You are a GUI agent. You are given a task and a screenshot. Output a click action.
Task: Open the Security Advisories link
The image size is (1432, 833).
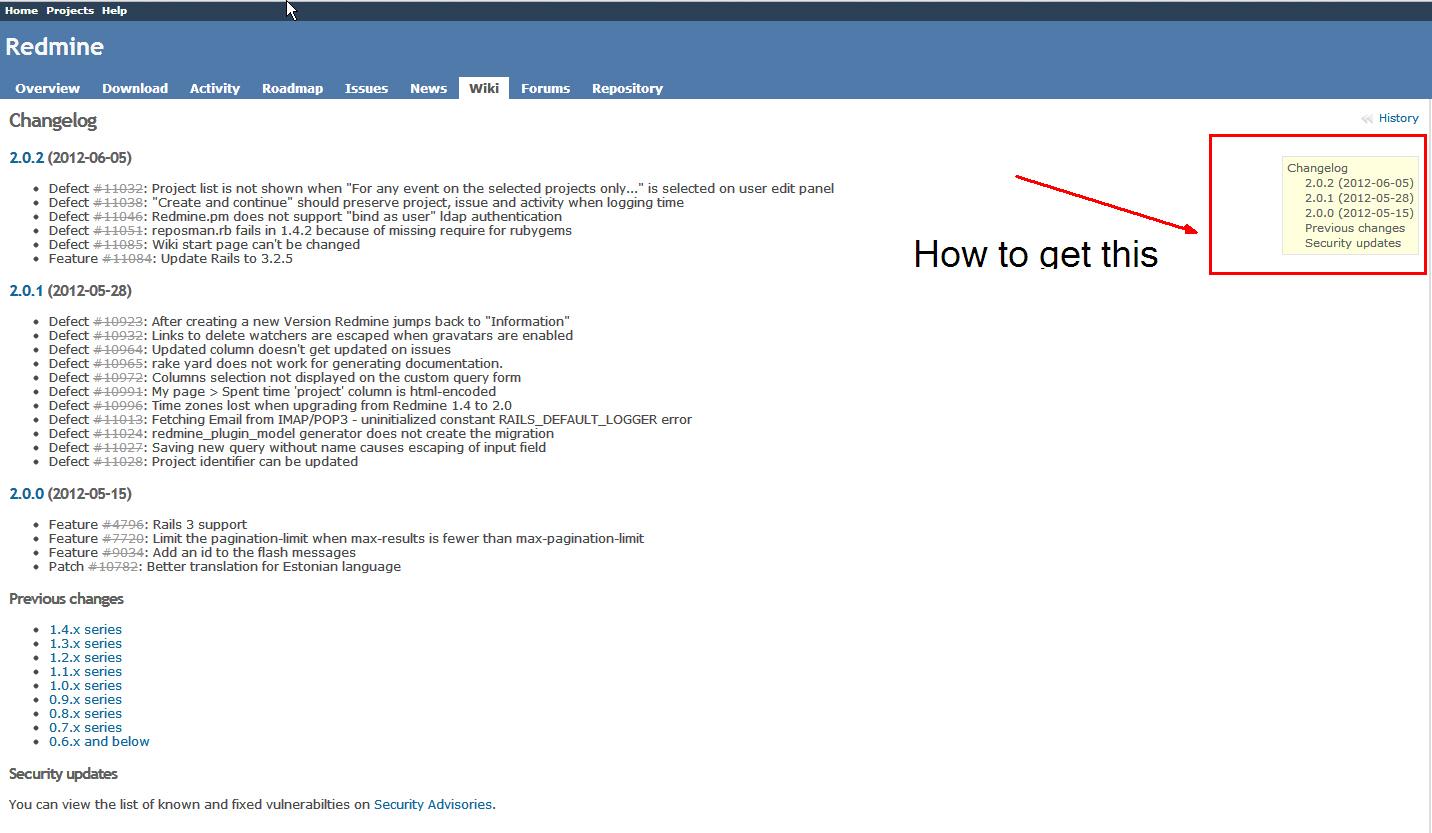point(433,804)
